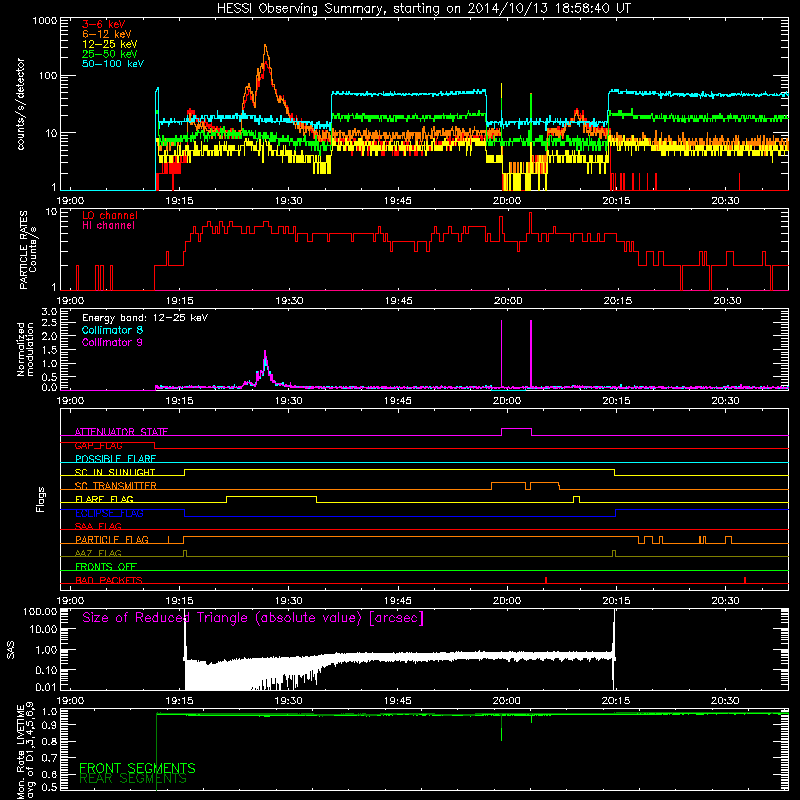Screen dimensions: 800x800
Task: Select the cyan 50-100 keV legend label
Action: pos(113,63)
